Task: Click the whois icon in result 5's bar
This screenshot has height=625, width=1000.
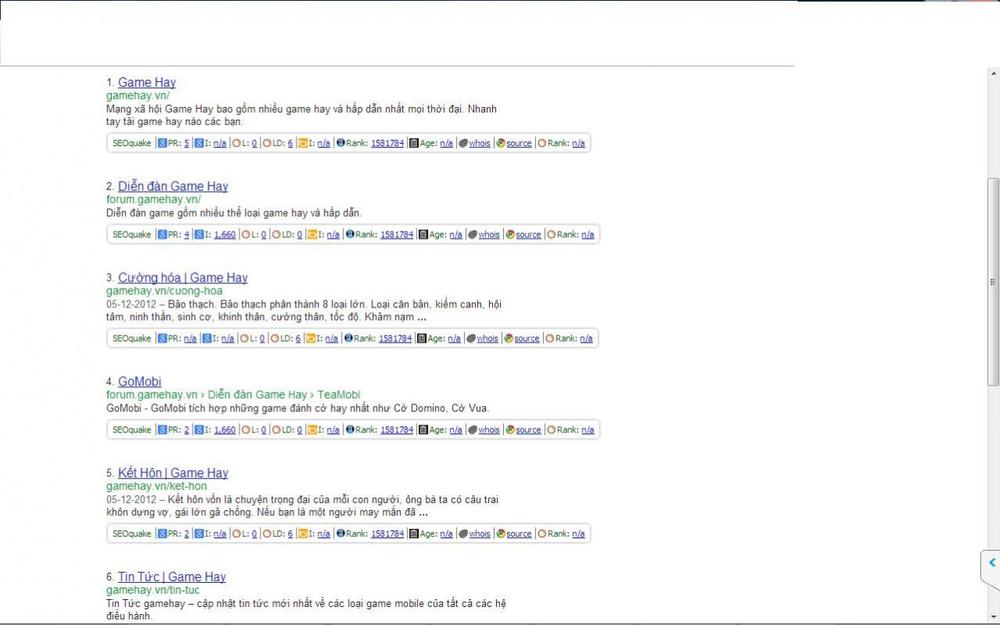Action: coord(463,533)
